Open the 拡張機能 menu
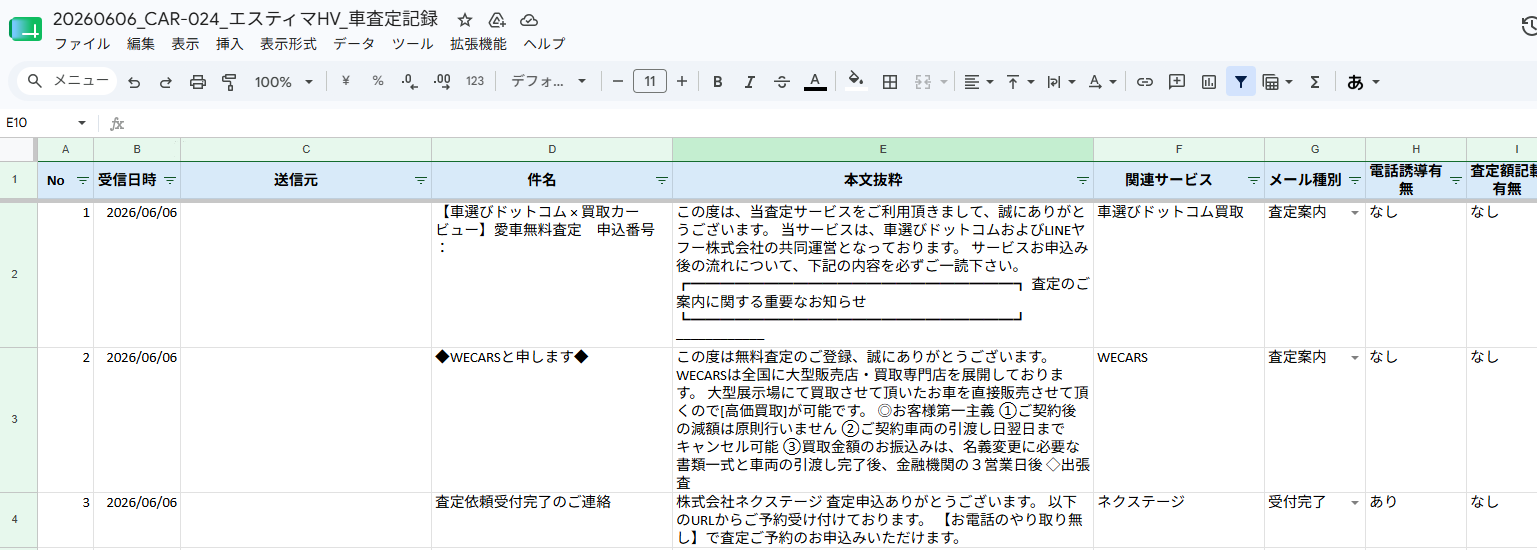The width and height of the screenshot is (1537, 550). coord(478,44)
